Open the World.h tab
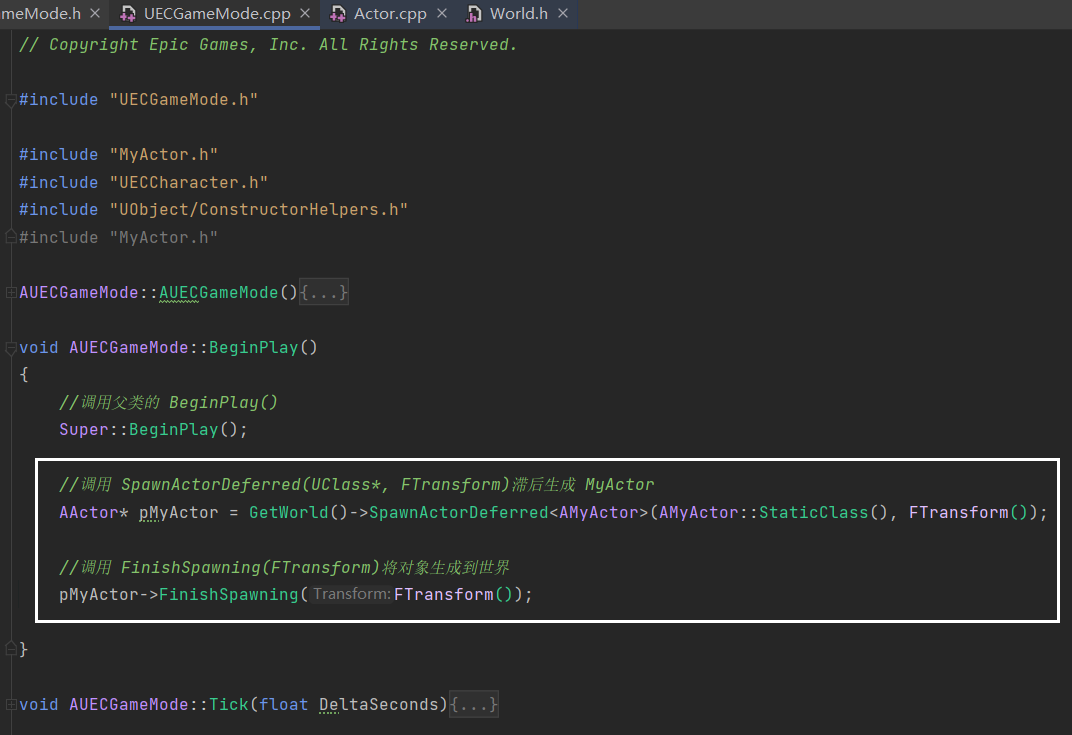The height and width of the screenshot is (735, 1072). pos(518,14)
